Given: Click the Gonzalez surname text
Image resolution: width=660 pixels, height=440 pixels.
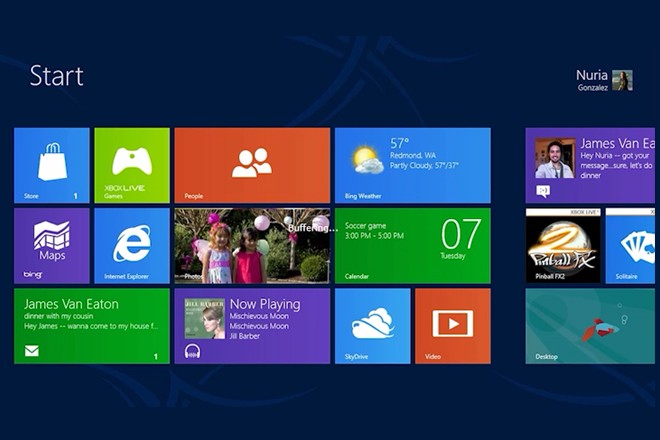Looking at the screenshot, I should click(x=593, y=88).
